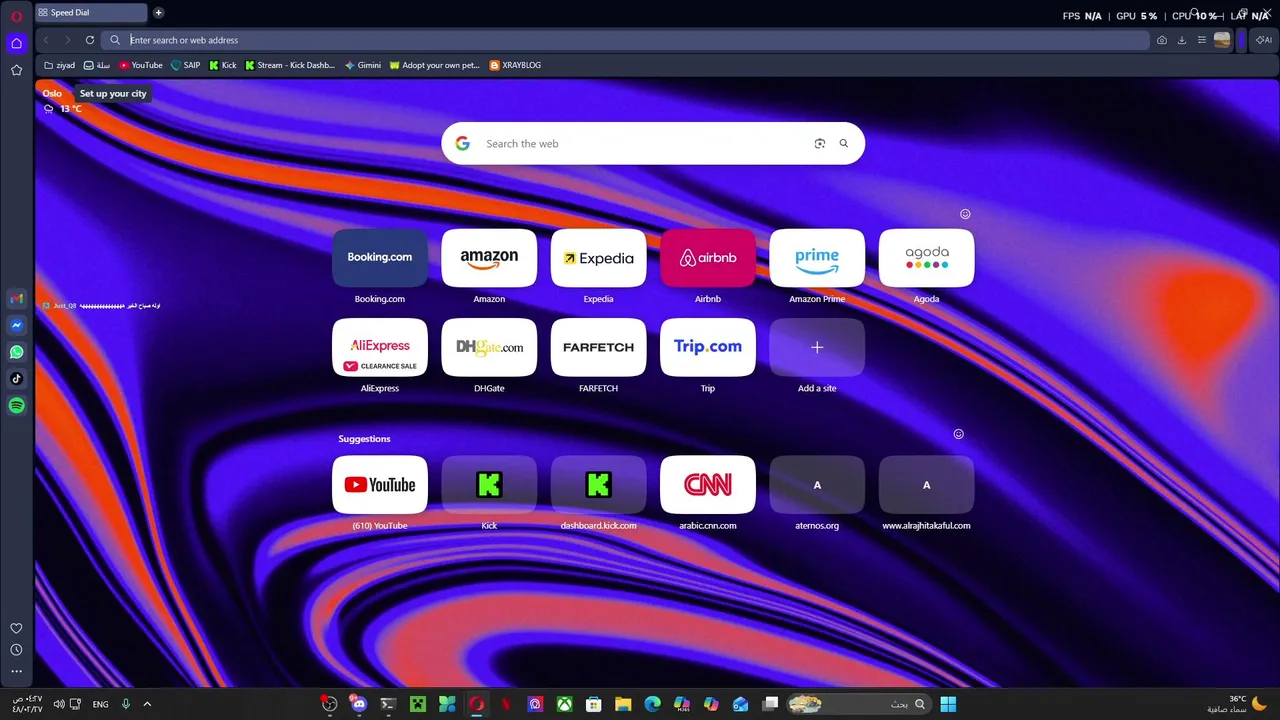Open the bookmarks star in sidebar
The image size is (1280, 720).
(16, 70)
